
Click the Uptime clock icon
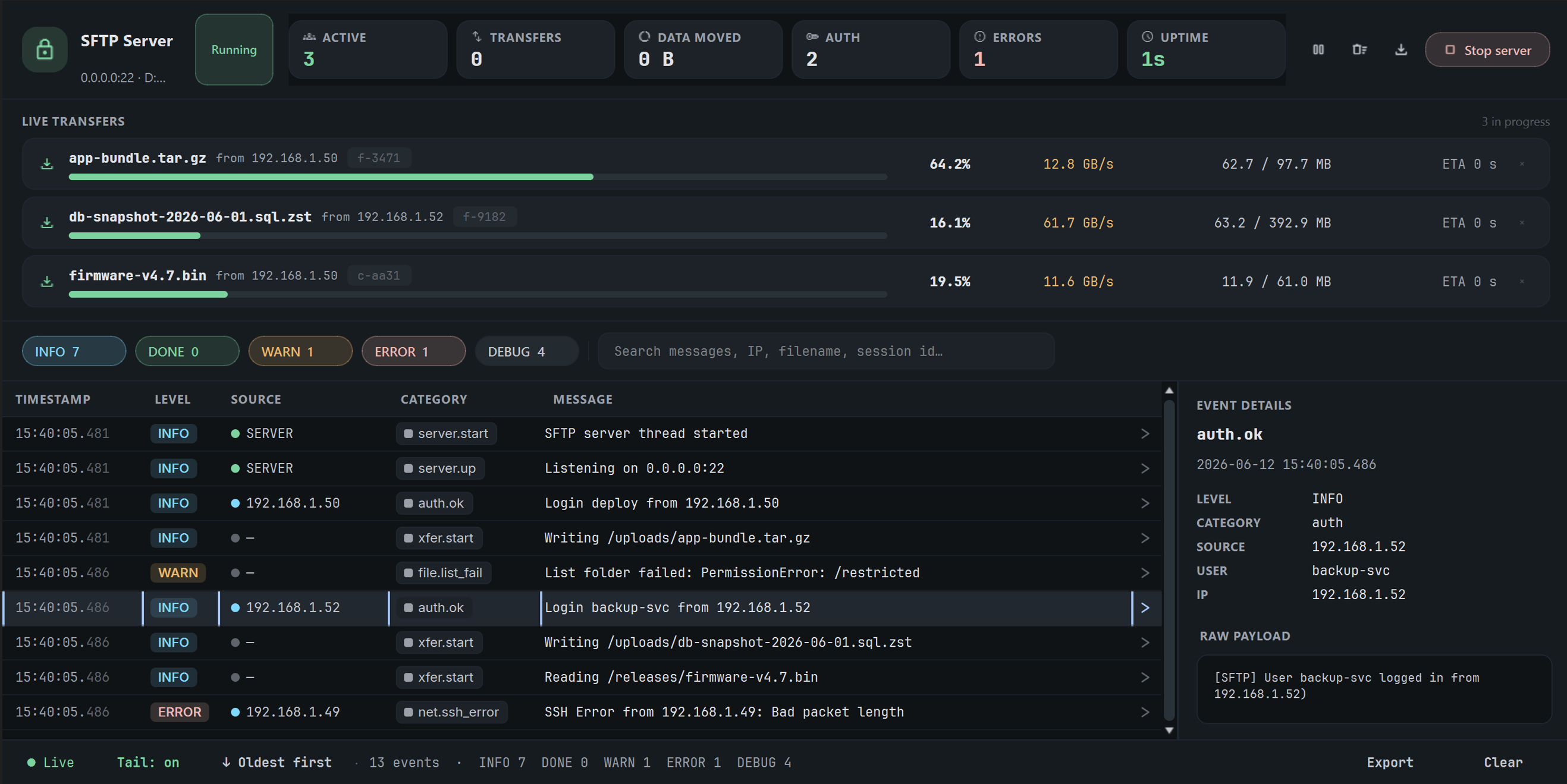coord(1147,37)
